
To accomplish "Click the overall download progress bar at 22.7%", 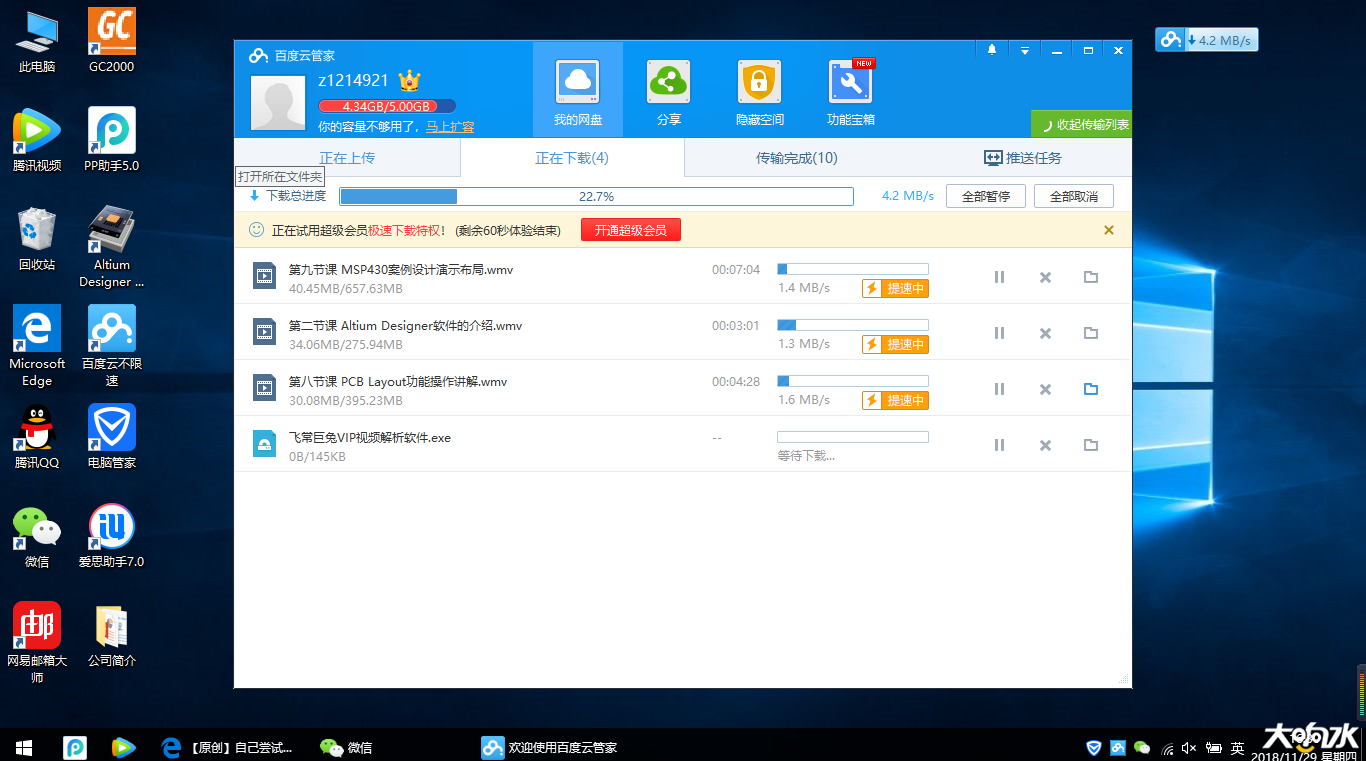I will click(597, 196).
